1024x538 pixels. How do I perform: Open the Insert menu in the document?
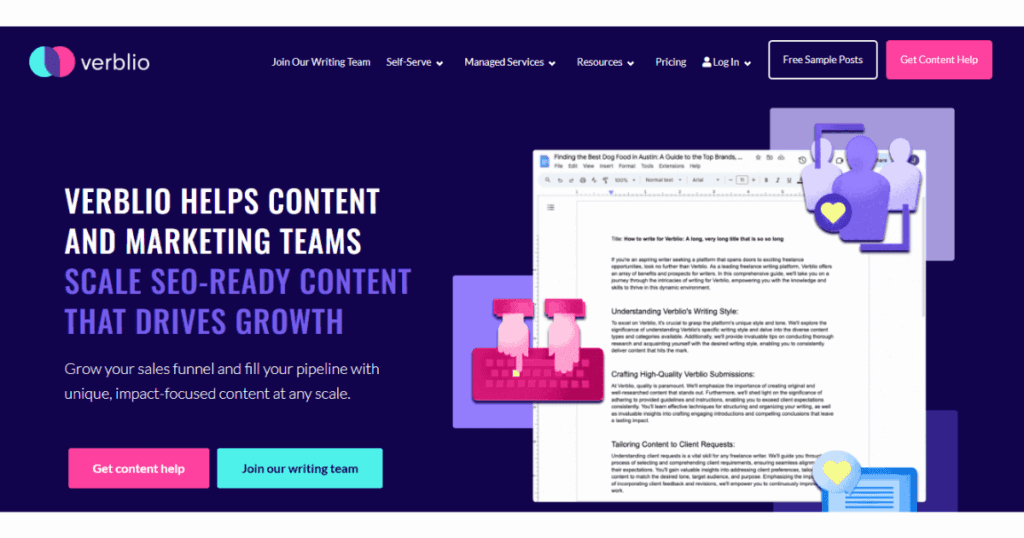(x=606, y=166)
